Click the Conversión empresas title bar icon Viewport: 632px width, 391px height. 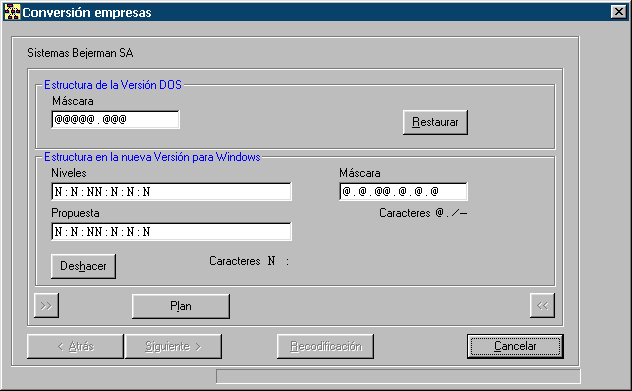pos(12,12)
